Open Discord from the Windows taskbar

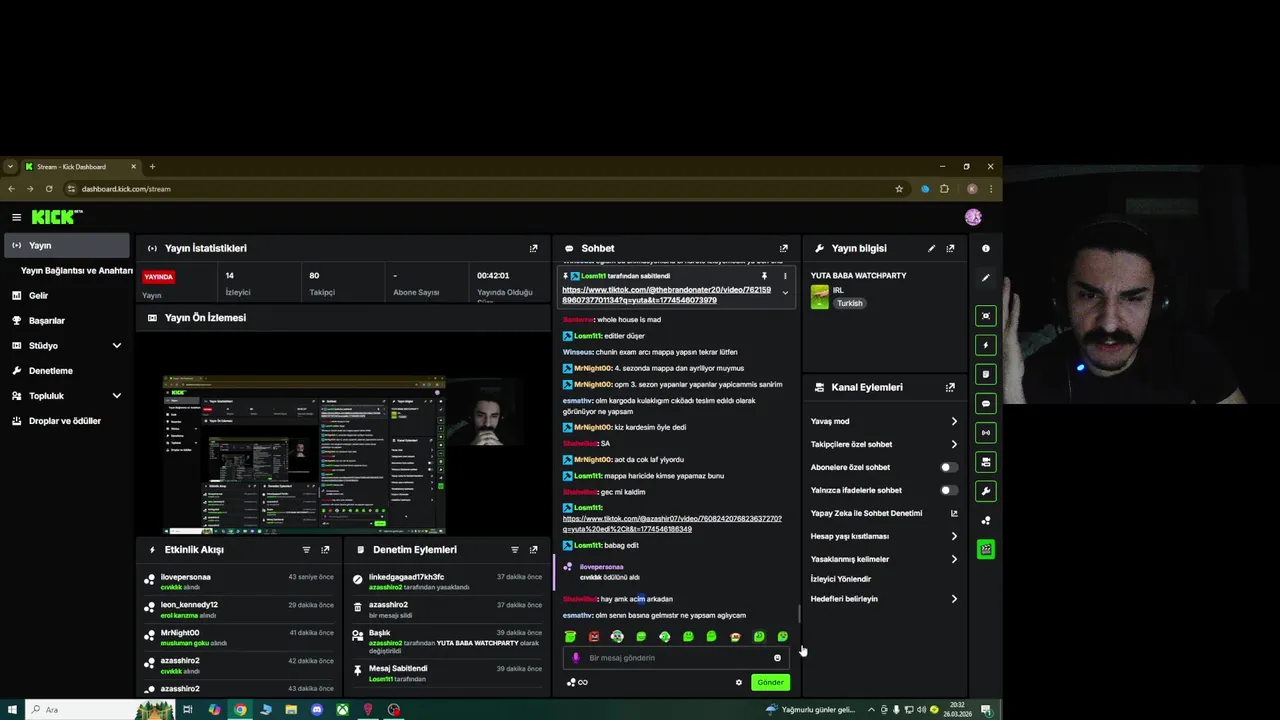[x=317, y=710]
